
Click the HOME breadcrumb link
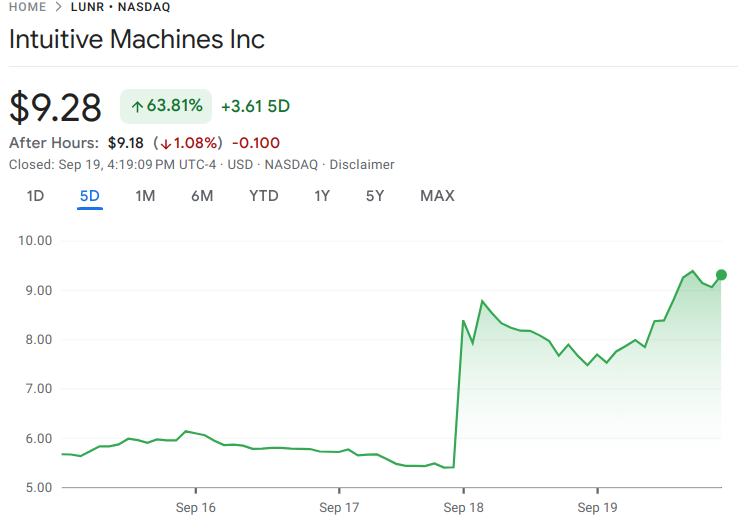pos(27,7)
